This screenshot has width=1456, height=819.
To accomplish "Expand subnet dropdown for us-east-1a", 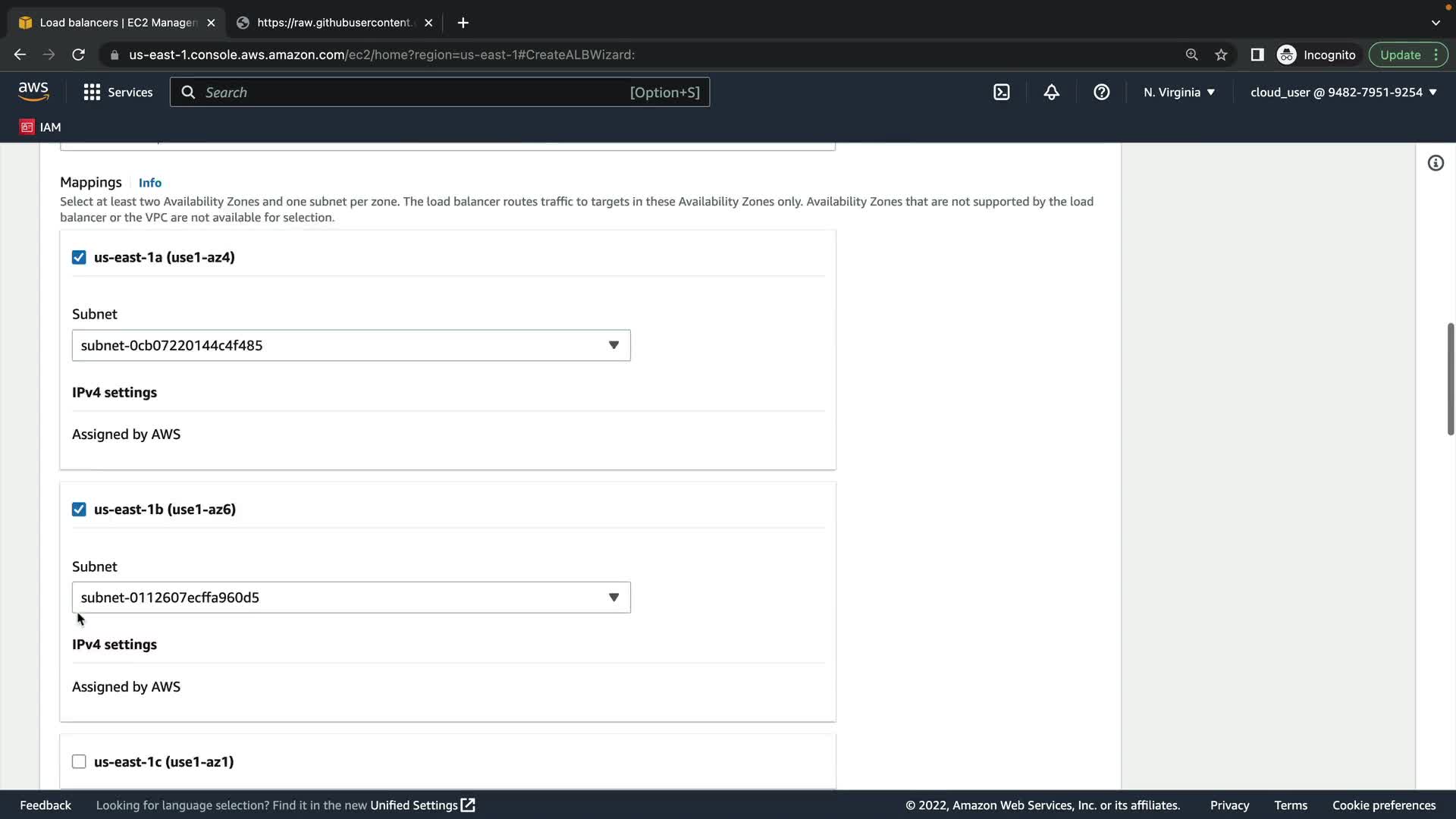I will point(350,345).
